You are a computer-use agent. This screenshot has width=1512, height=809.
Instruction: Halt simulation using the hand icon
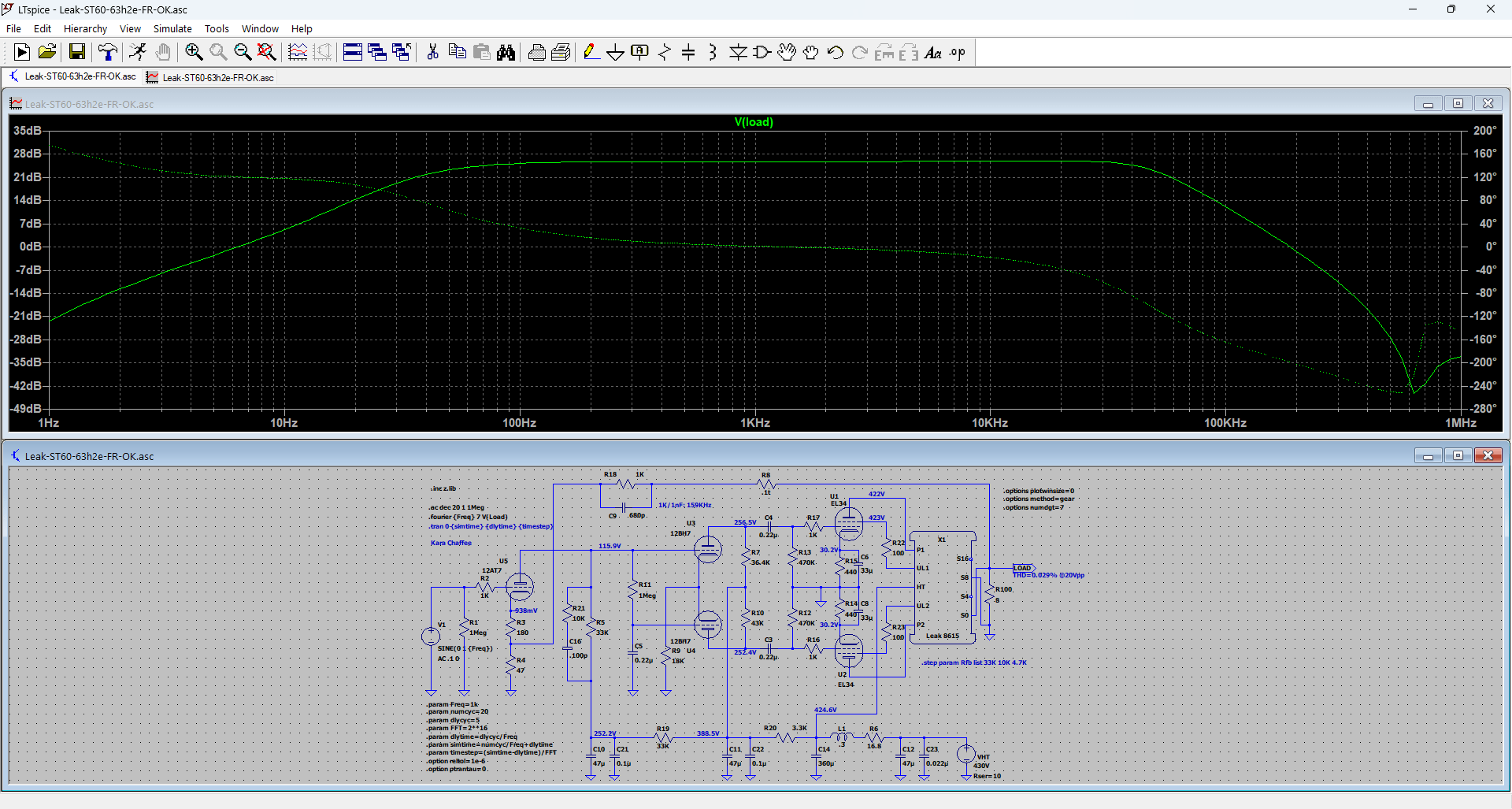163,52
